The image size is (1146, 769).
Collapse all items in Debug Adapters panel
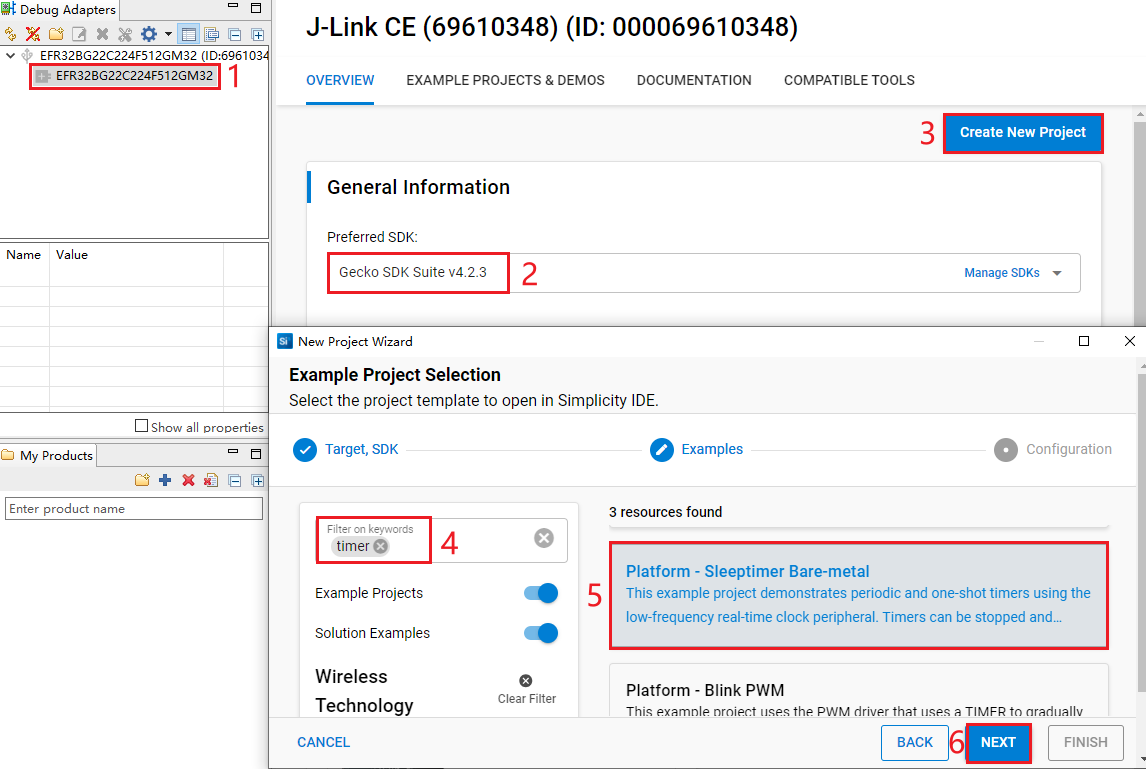click(234, 34)
